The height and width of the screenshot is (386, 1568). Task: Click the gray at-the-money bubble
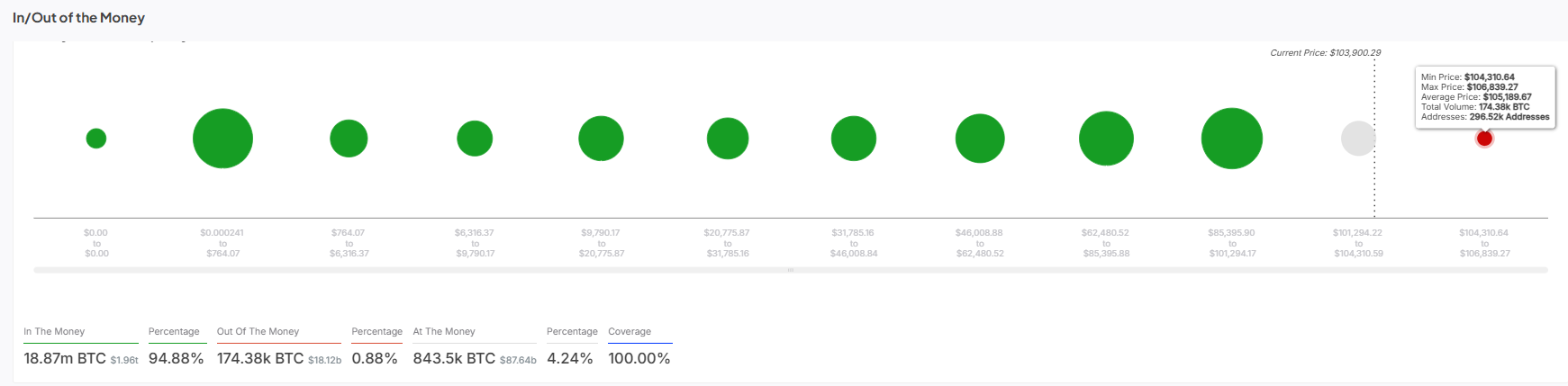(x=1358, y=139)
